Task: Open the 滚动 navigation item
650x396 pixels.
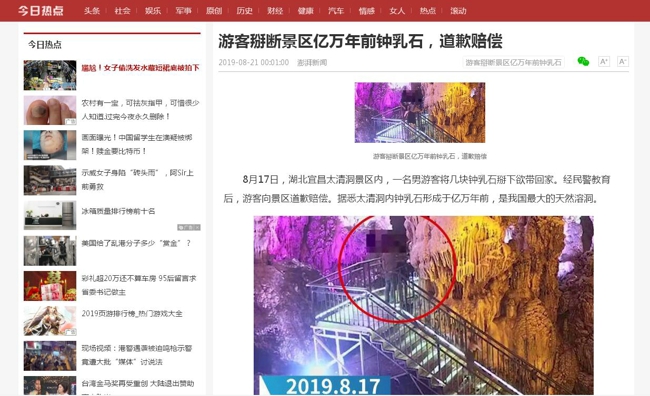Action: tap(458, 11)
